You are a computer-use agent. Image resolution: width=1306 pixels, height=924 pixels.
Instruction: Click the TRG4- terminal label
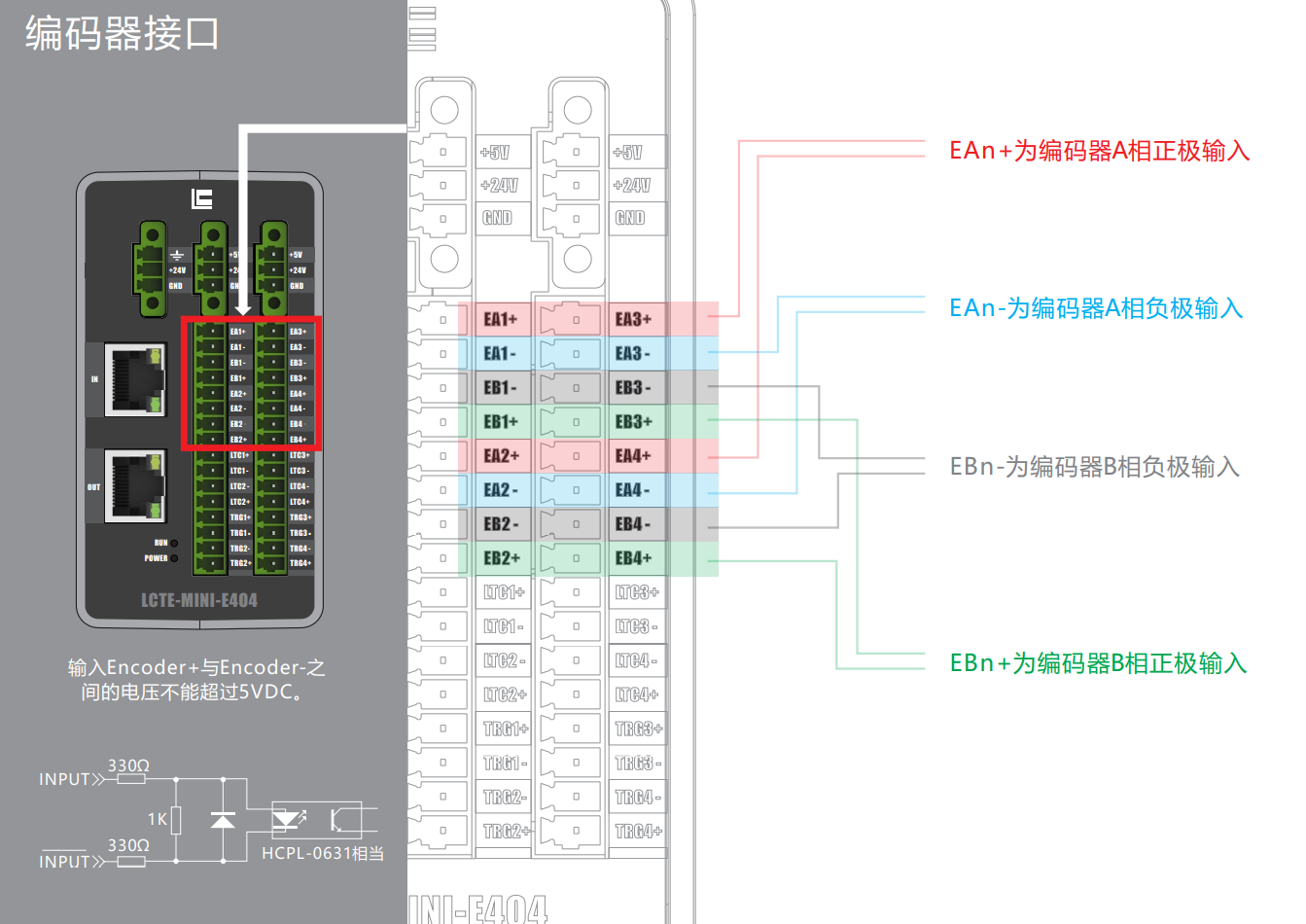(639, 797)
